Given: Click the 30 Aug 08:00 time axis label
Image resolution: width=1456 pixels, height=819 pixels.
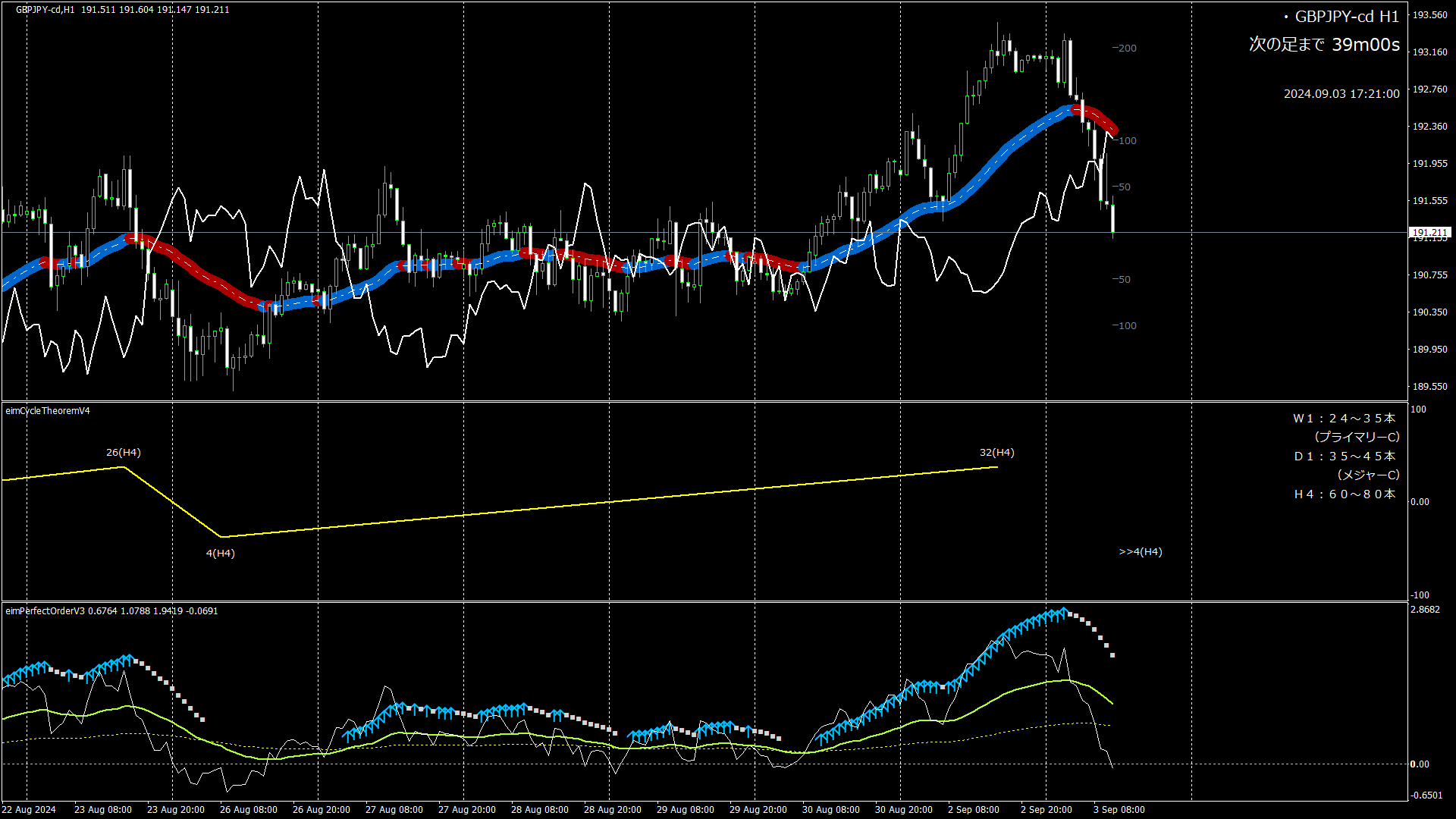Looking at the screenshot, I should pyautogui.click(x=830, y=810).
